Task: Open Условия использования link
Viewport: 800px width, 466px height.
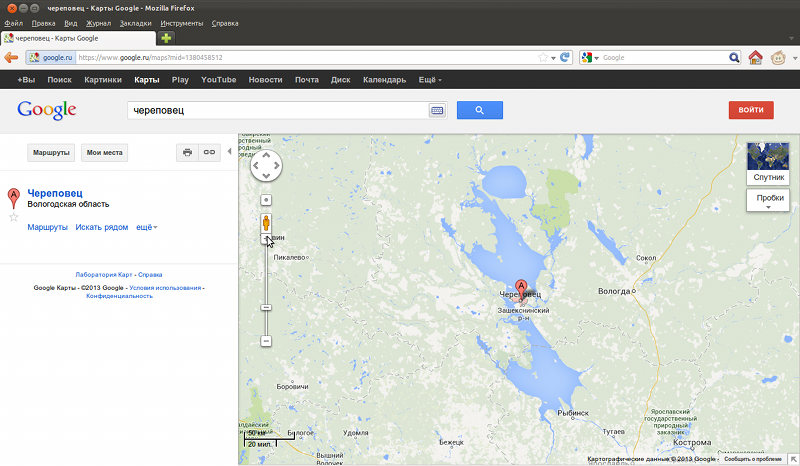Action: tap(165, 288)
